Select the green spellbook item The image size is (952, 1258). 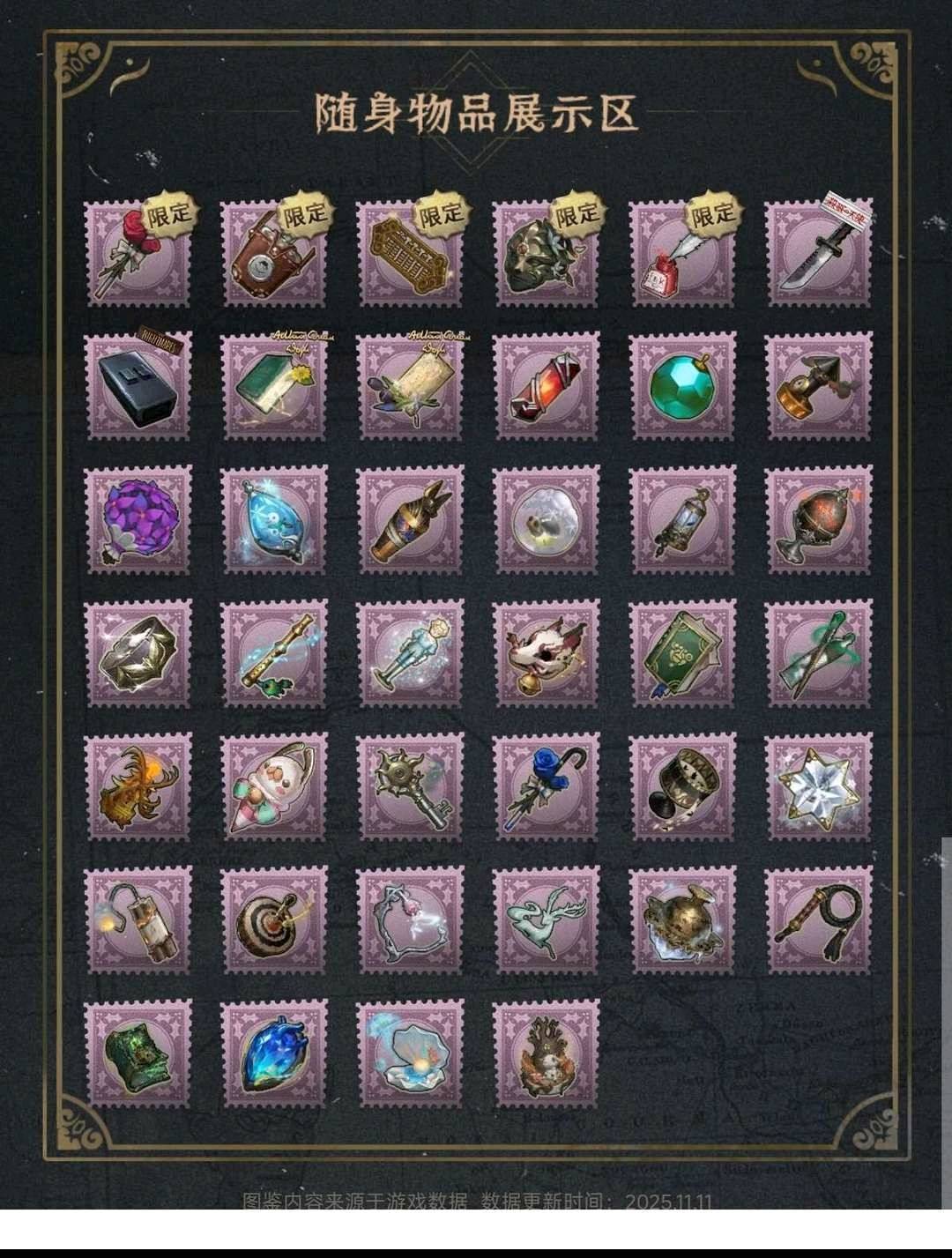[682, 653]
